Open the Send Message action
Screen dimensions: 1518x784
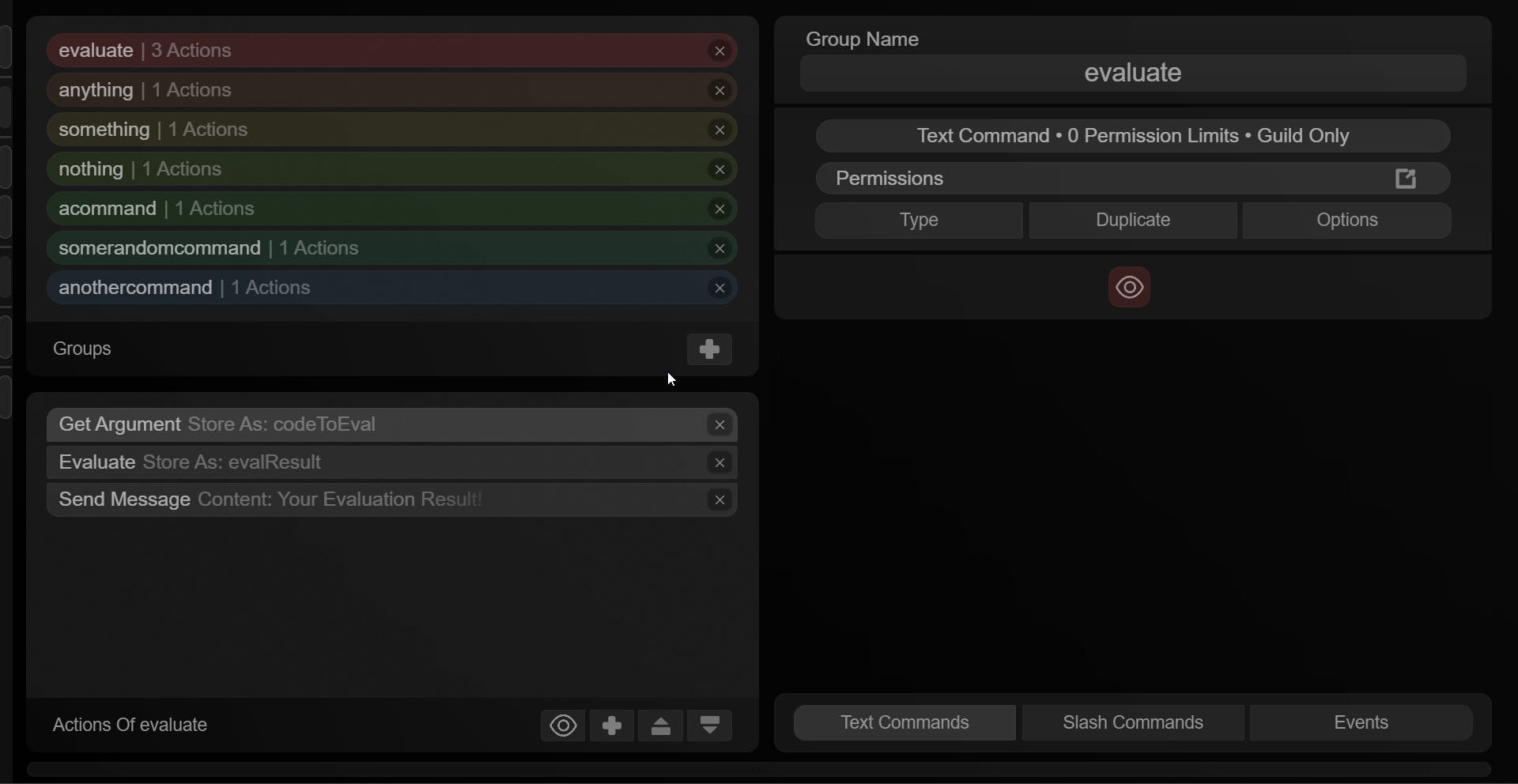(391, 500)
